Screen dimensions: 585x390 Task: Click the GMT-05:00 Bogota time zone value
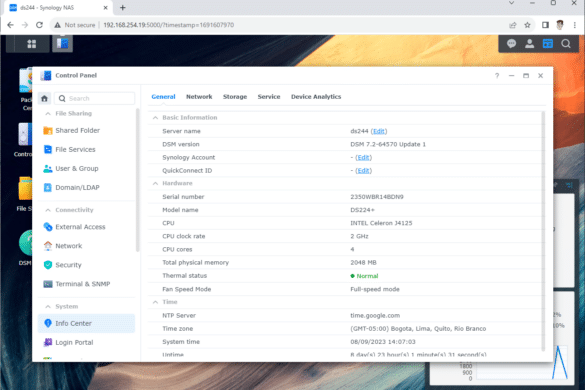point(418,329)
